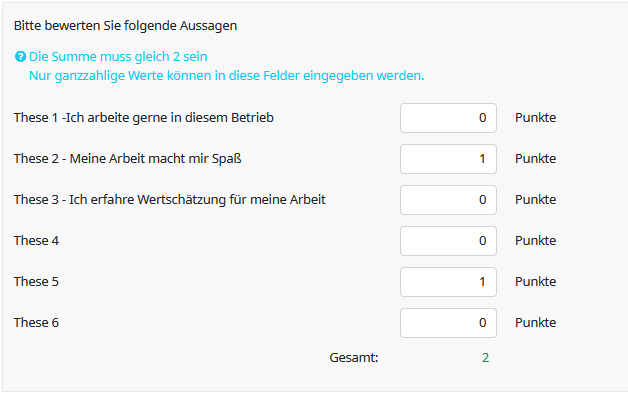Click the 'Punkte' suffix beside These 1
Screen dimensions: 628x393
(535, 118)
